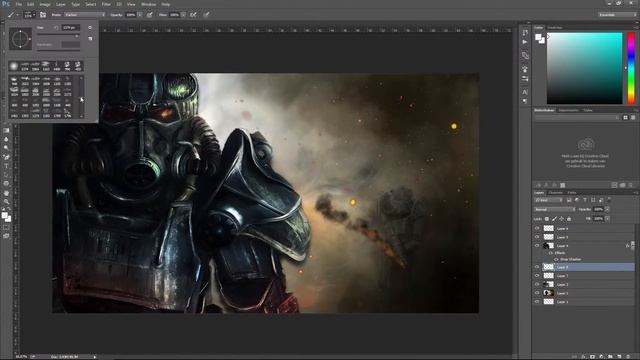640x360 pixels.
Task: Open the painting Mode dropdown in options bar
Action: 85,15
